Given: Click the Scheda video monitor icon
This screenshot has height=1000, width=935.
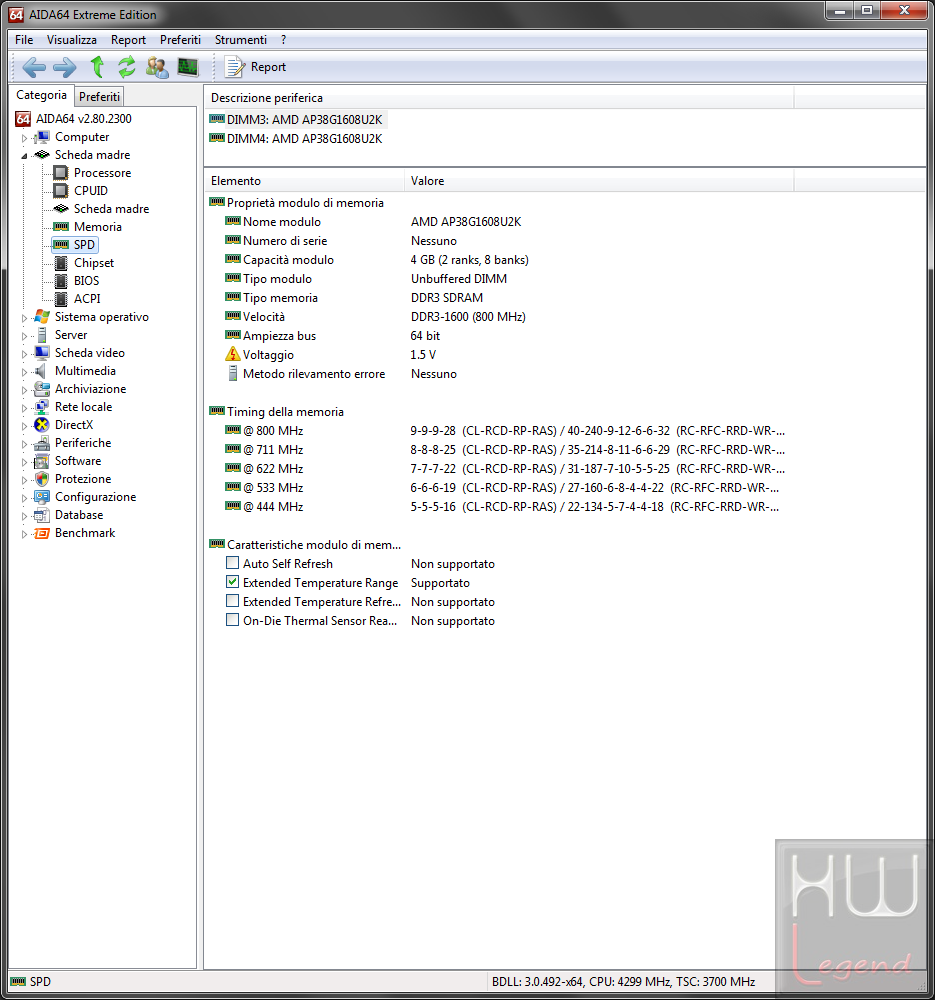Looking at the screenshot, I should [x=42, y=353].
